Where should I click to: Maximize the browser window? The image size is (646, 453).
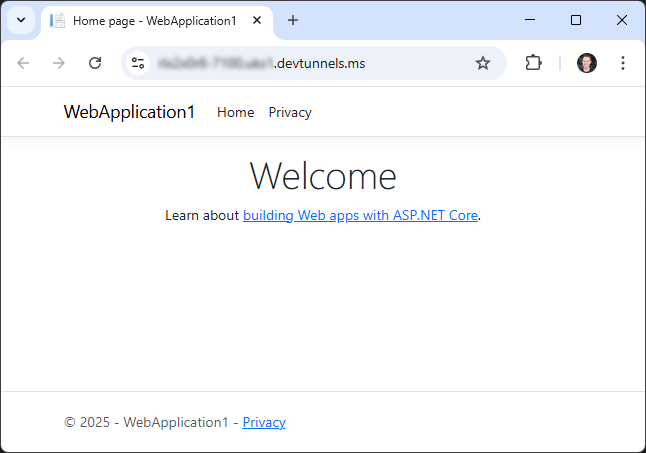click(x=576, y=20)
